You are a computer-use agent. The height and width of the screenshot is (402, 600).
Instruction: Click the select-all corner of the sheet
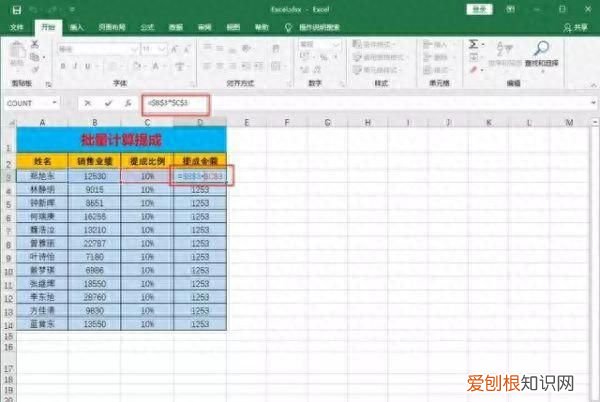tap(11, 122)
